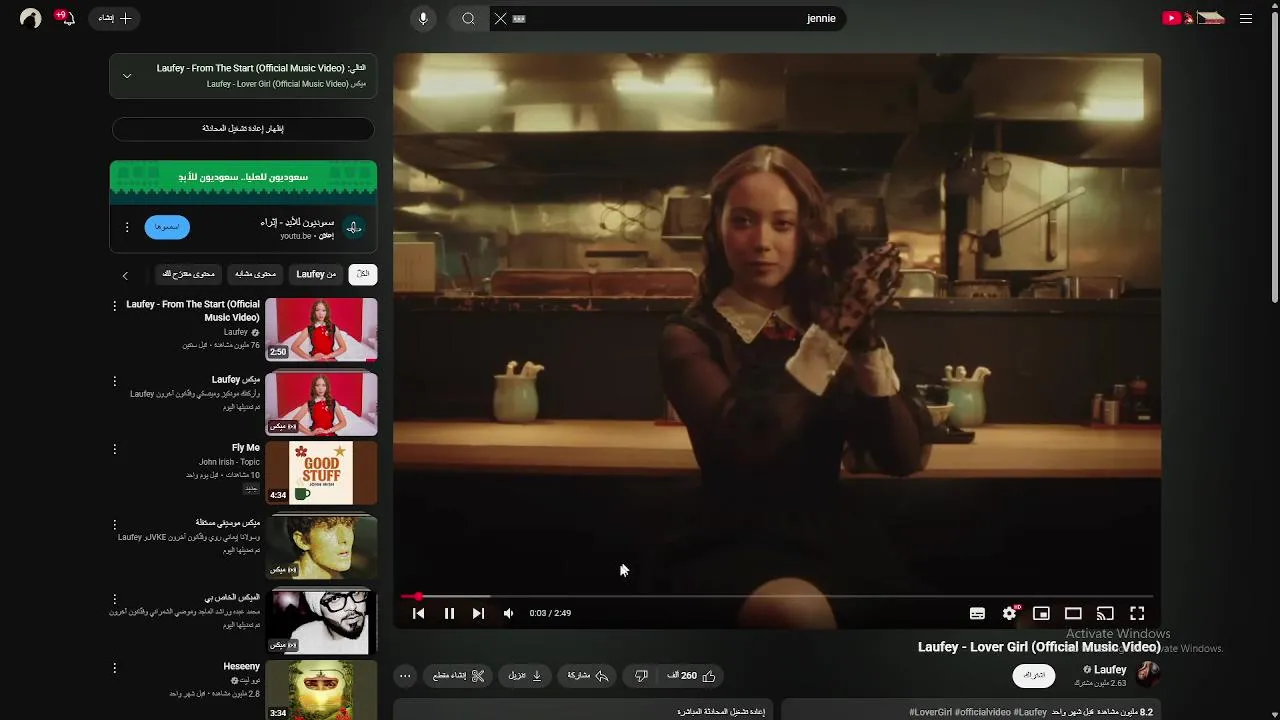Open the Create (إنشاء) button
1280x720 pixels.
point(115,18)
